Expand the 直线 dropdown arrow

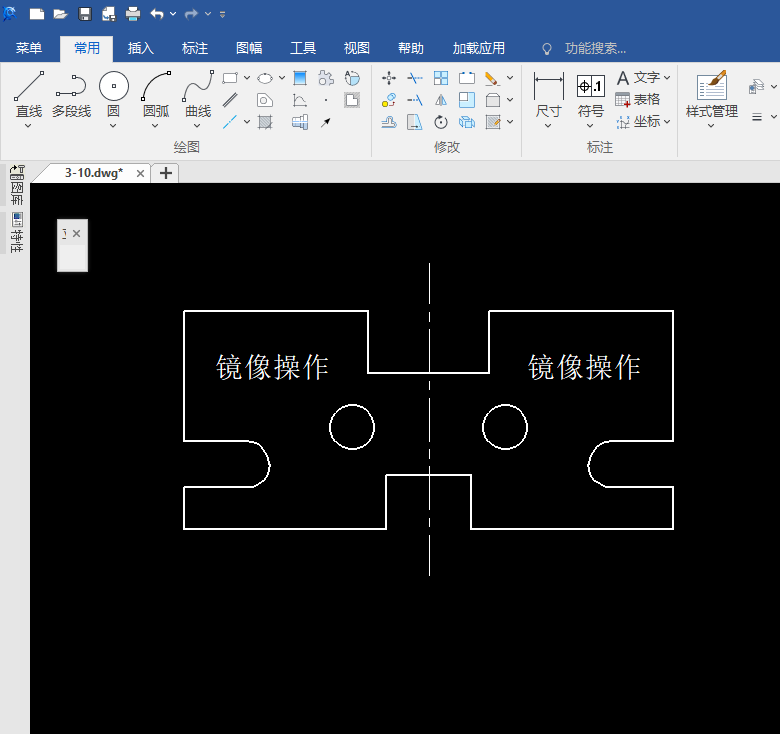(x=28, y=126)
